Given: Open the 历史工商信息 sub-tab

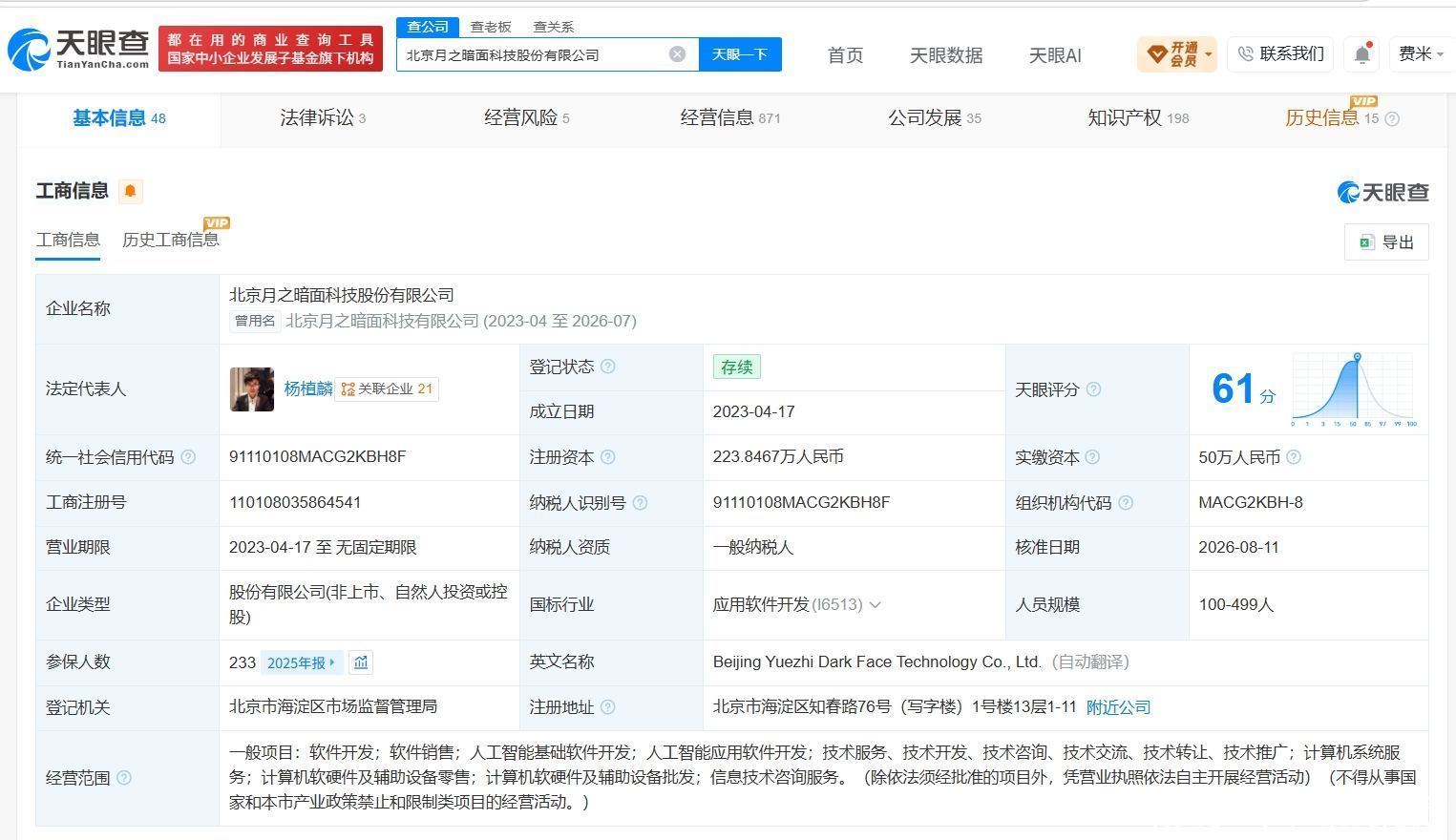Looking at the screenshot, I should coord(171,240).
